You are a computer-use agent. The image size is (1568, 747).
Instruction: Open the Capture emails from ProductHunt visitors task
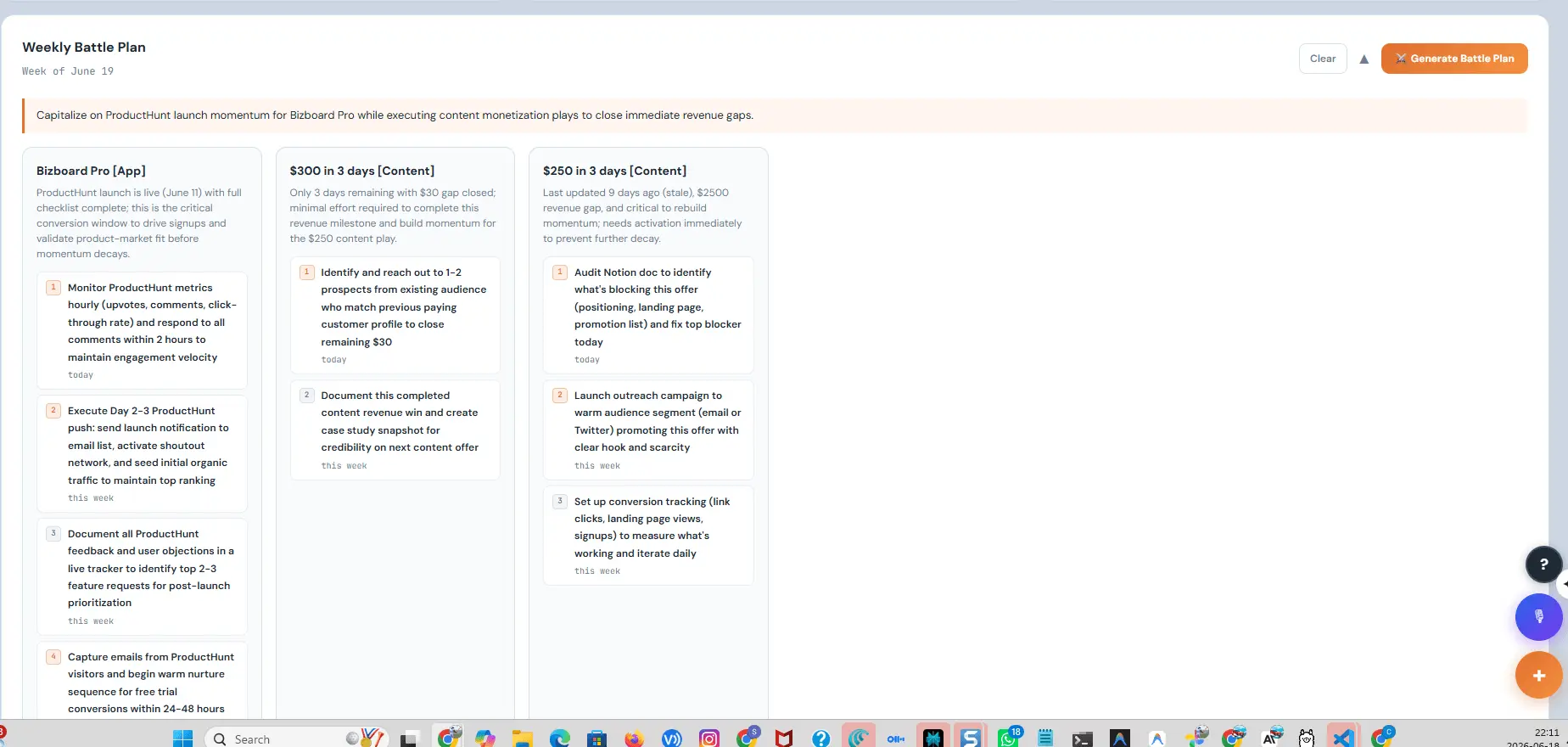[142, 682]
